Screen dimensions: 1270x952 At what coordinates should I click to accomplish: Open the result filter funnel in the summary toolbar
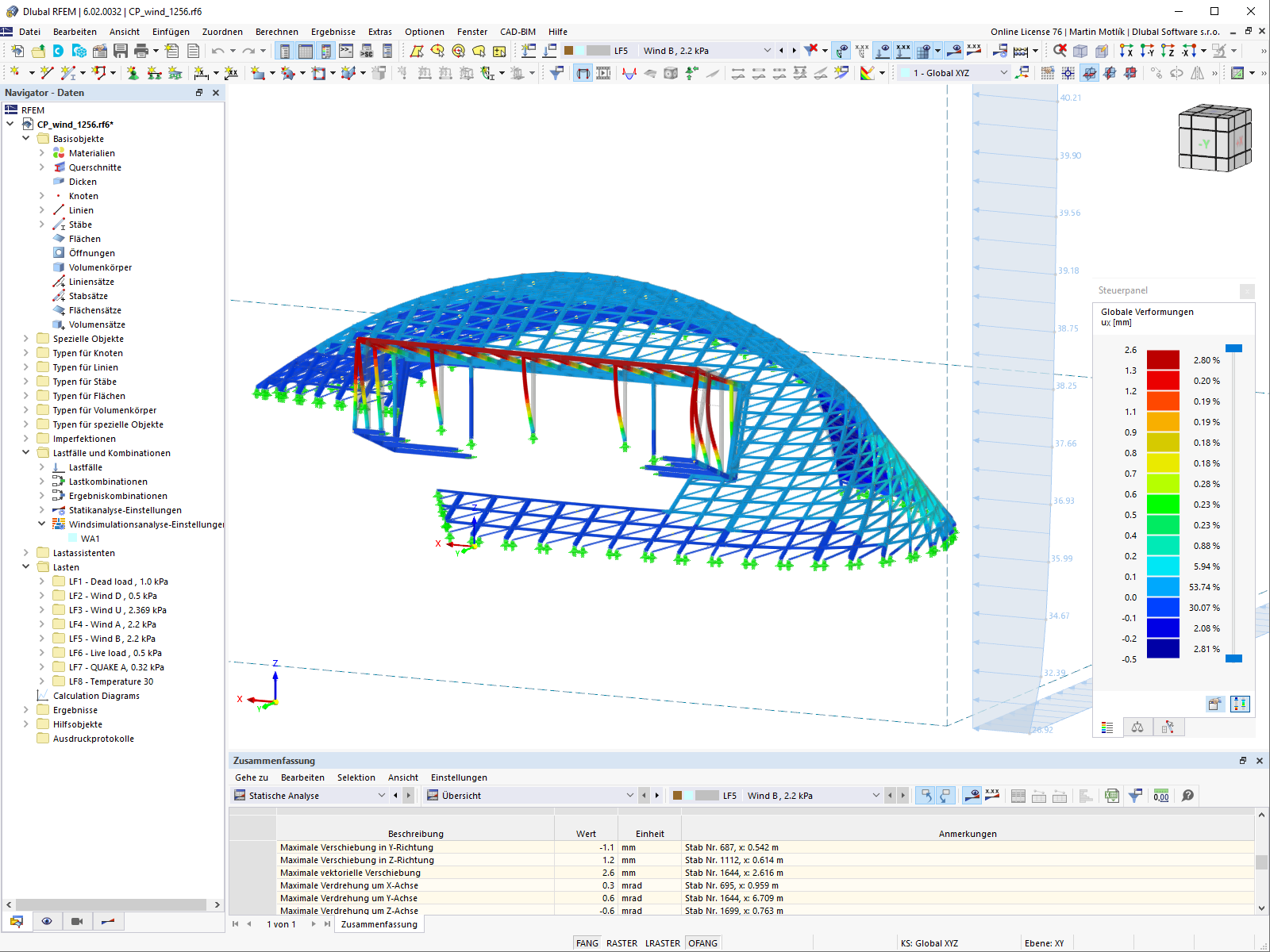pos(1136,796)
